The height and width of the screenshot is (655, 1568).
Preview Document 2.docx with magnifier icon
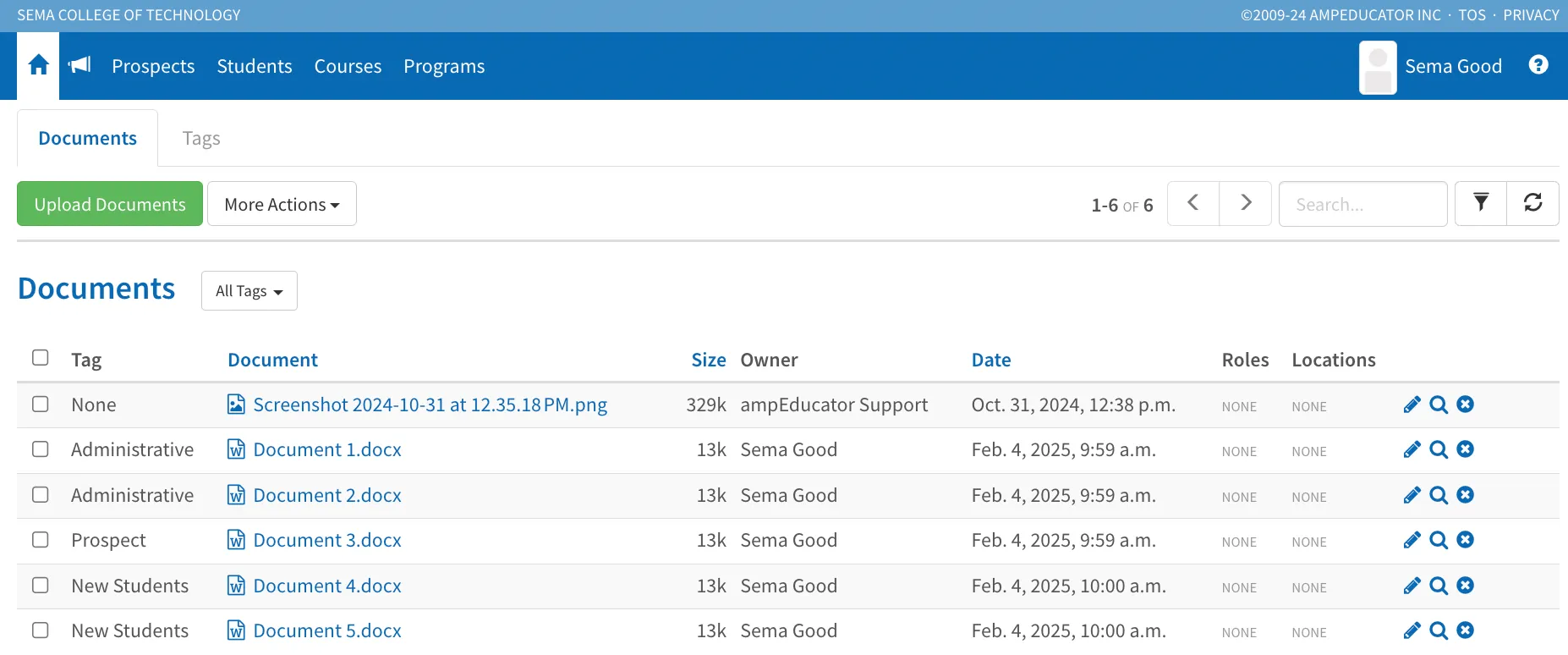click(x=1439, y=495)
